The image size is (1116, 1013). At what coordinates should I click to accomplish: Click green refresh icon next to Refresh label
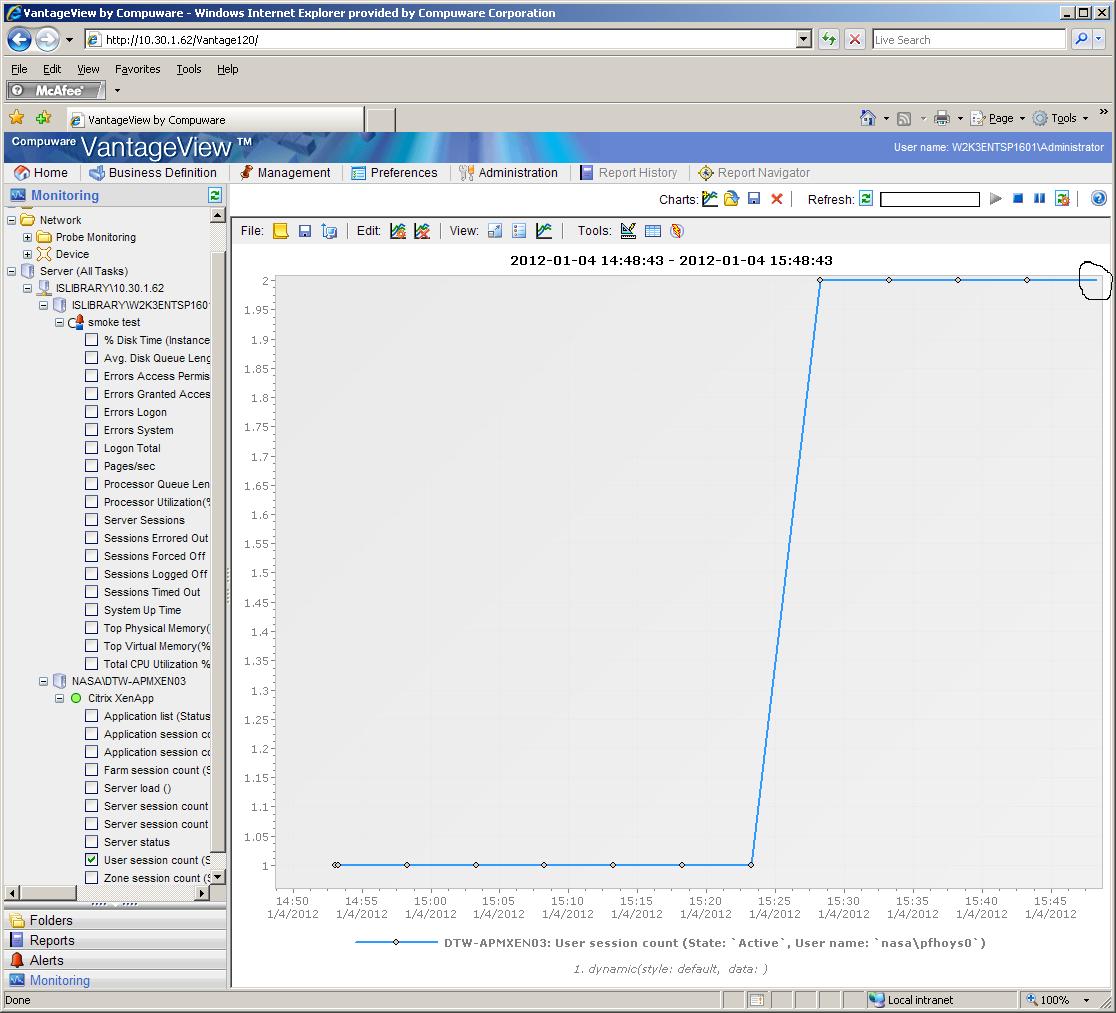click(x=866, y=199)
